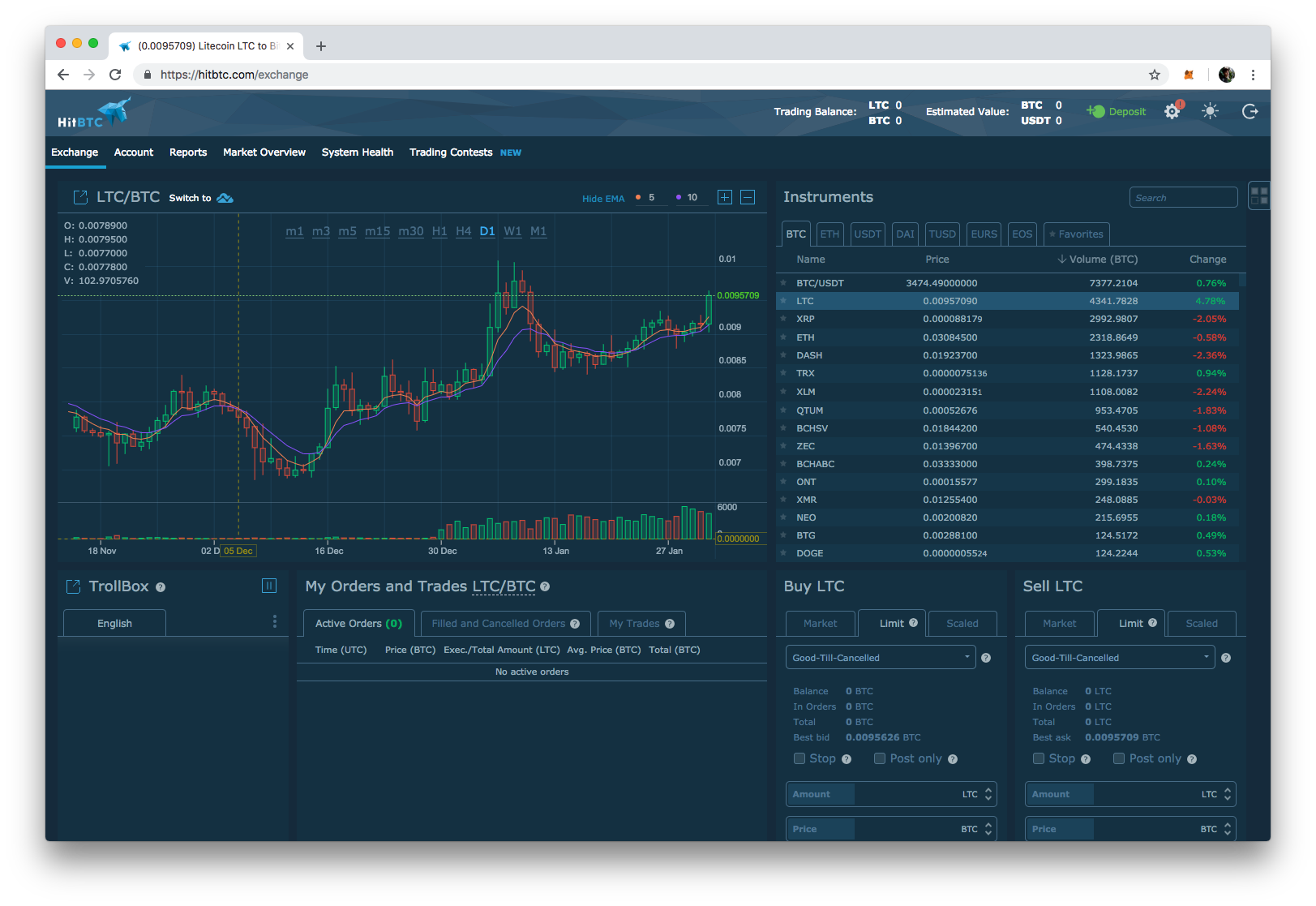Show the Favorites instruments tab
Viewport: 1316px width, 906px height.
click(1076, 234)
